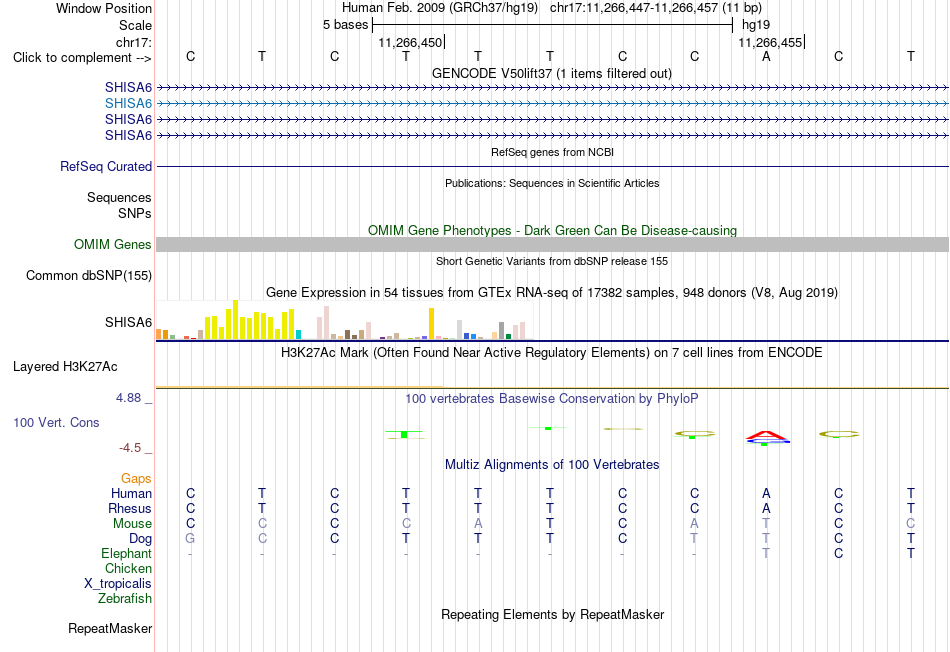The width and height of the screenshot is (950, 652).
Task: Click the C base in the Elephant row
Action: 839,553
